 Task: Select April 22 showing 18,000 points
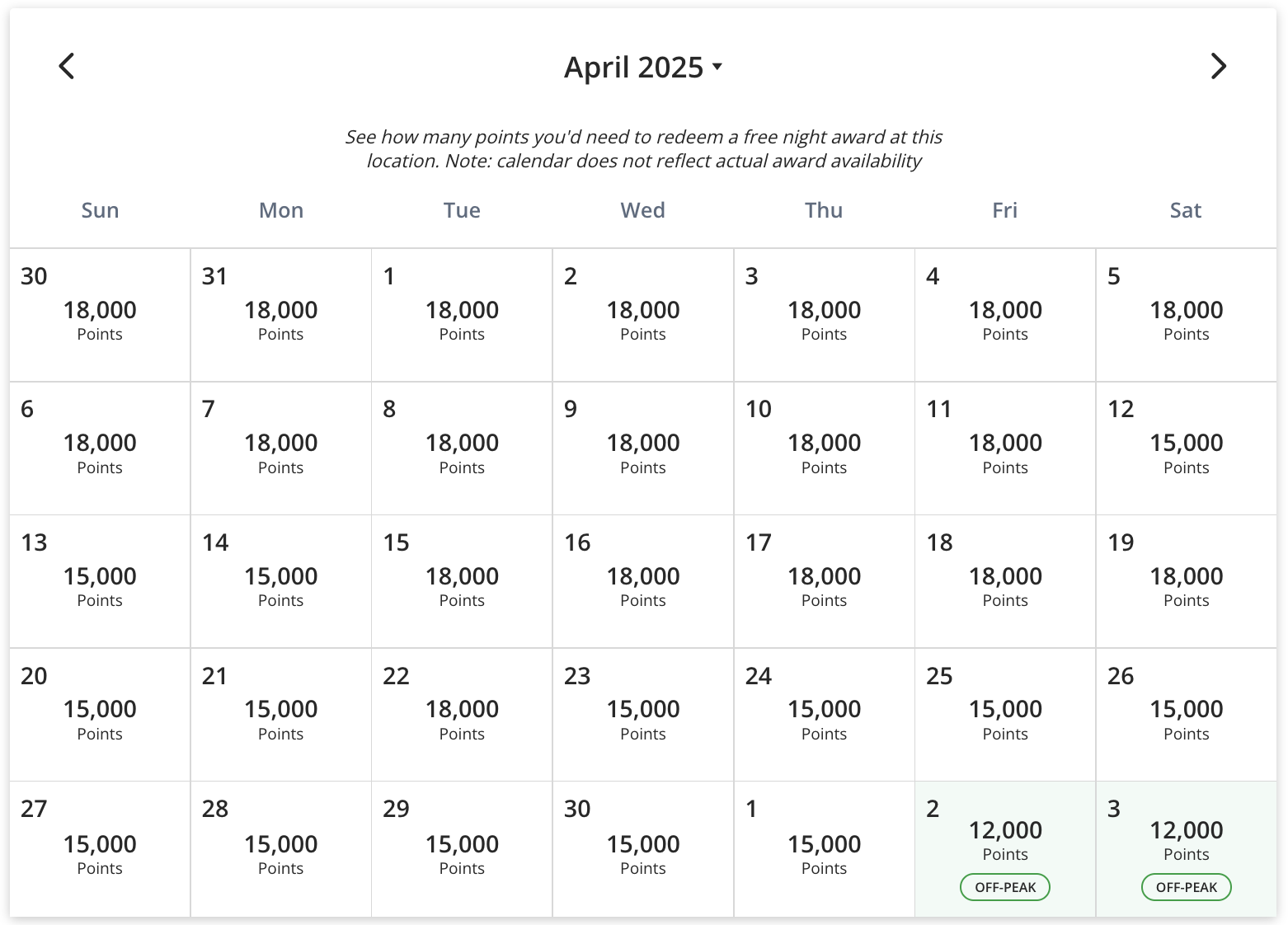click(462, 714)
